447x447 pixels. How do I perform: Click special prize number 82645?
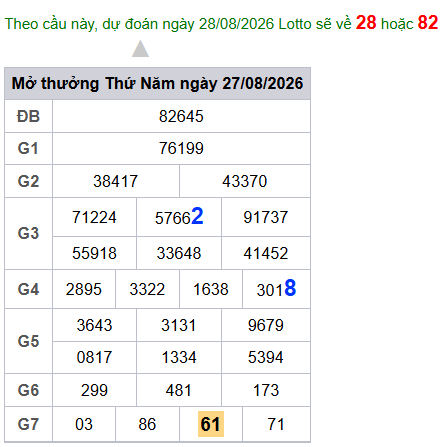pos(181,116)
